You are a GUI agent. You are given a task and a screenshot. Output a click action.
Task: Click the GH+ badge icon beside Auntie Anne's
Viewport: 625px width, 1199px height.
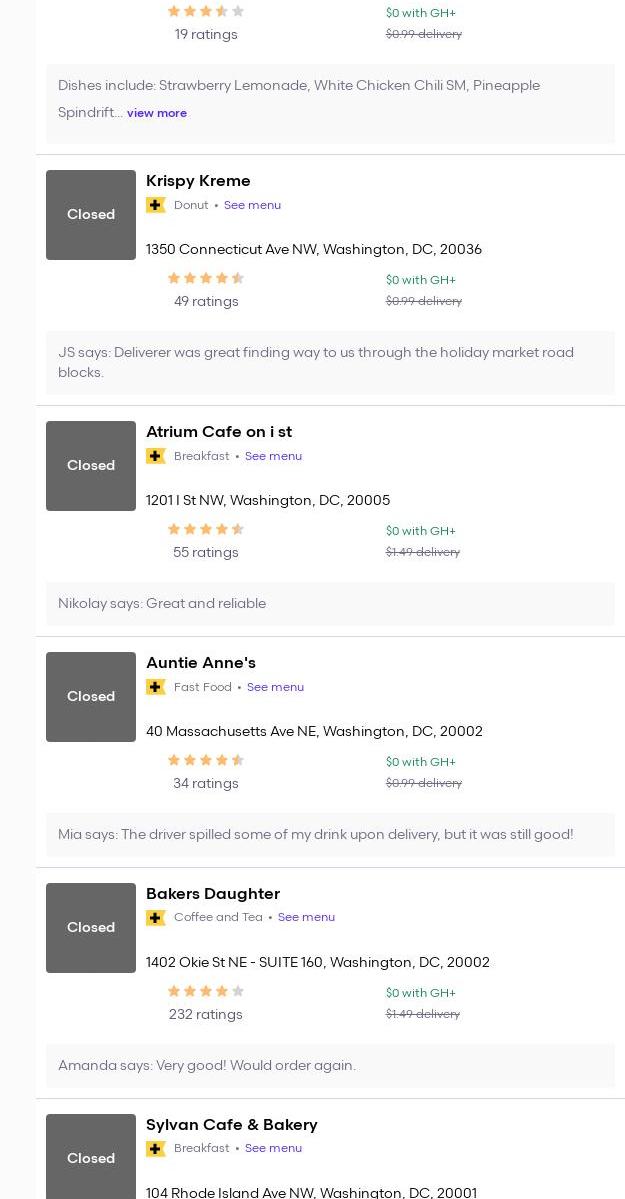pyautogui.click(x=155, y=687)
